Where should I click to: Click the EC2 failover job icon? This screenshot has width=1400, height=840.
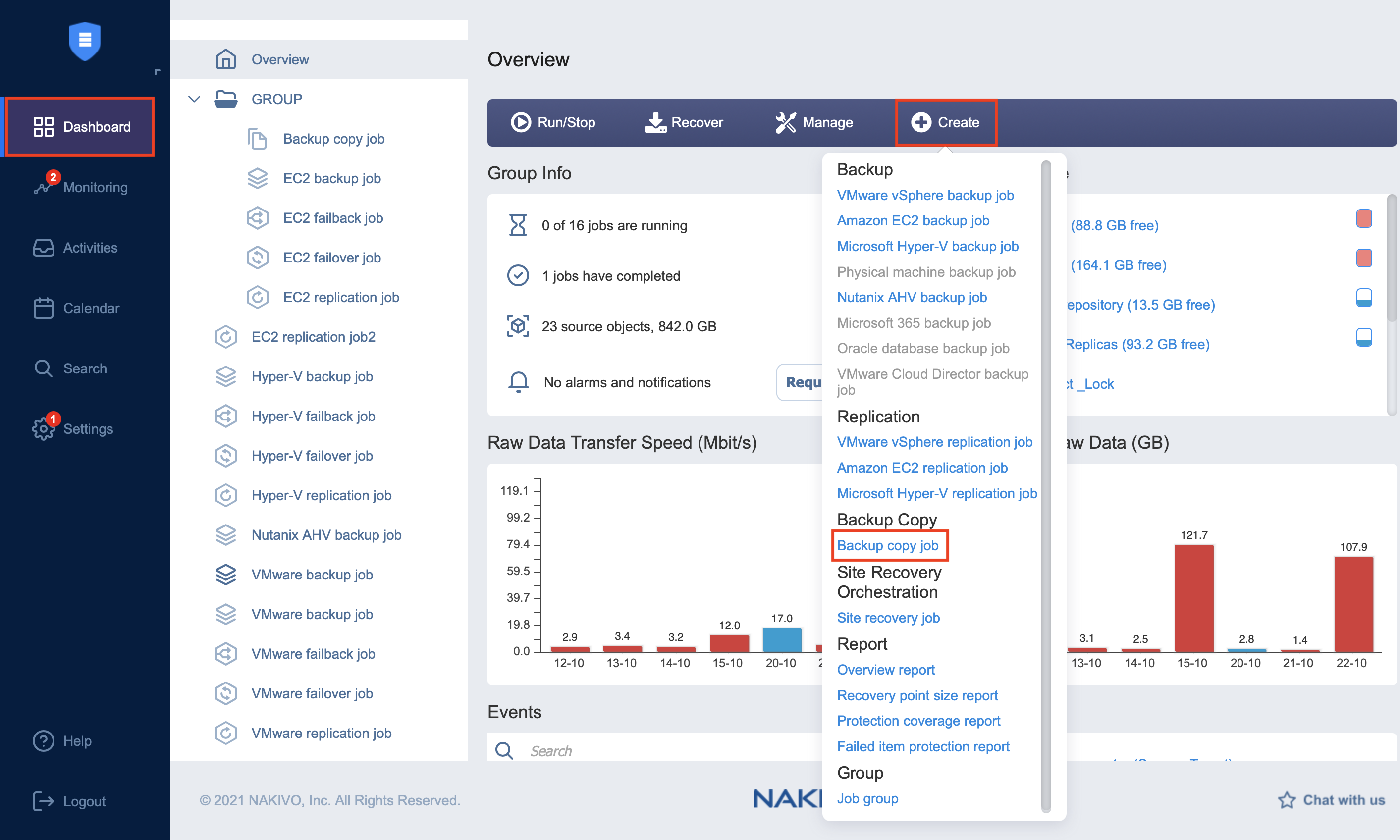[x=257, y=257]
